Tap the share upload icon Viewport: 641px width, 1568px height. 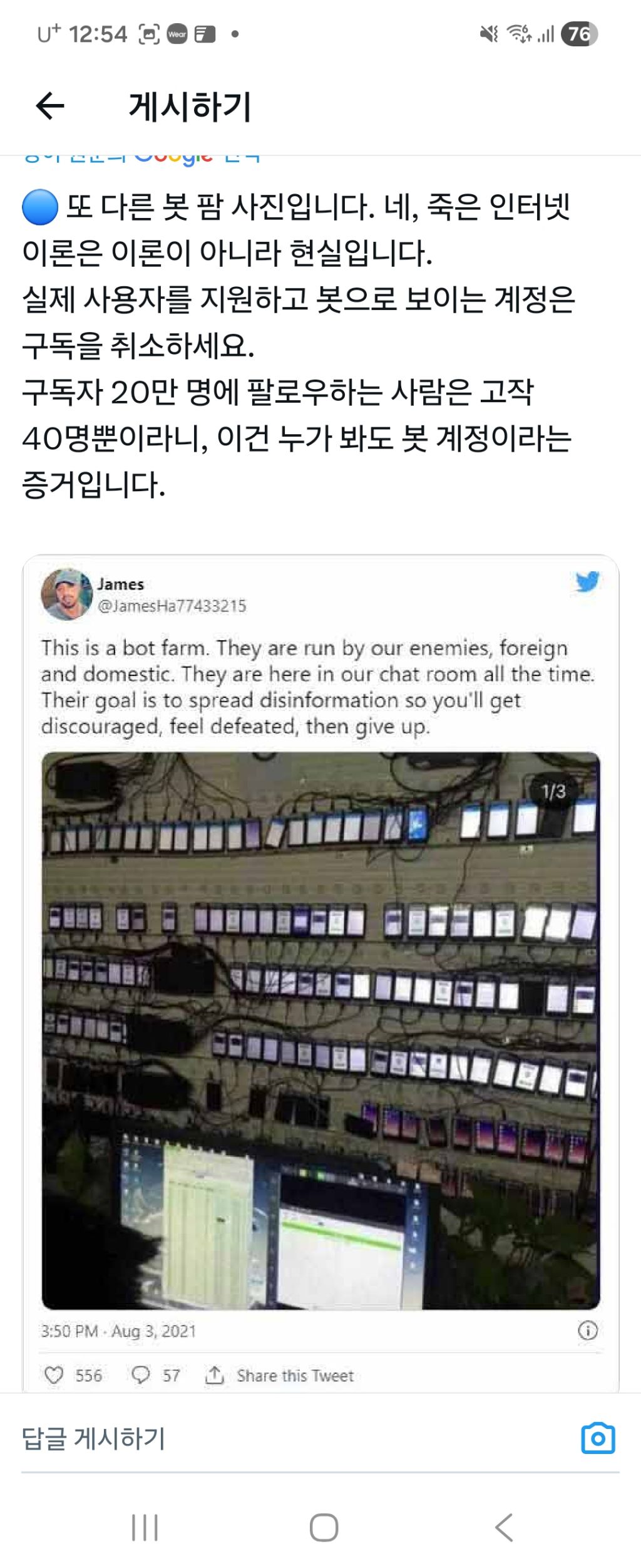point(214,1375)
